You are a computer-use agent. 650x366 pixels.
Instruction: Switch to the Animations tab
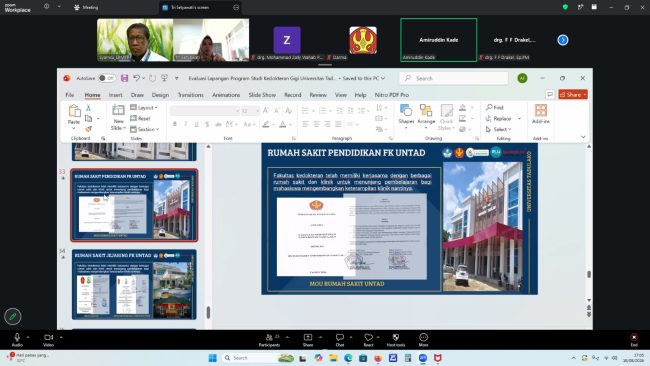(x=226, y=95)
